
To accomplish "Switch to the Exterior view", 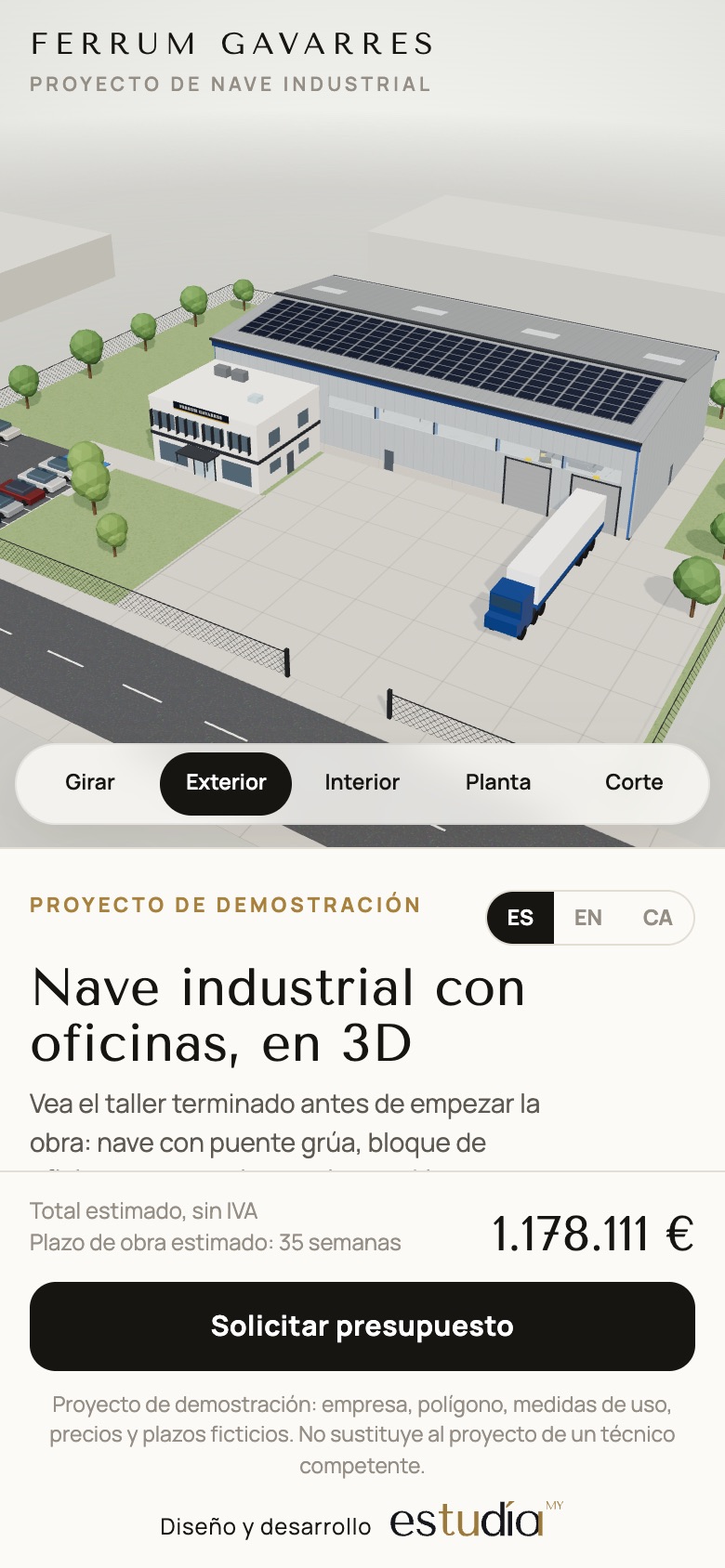I will click(x=226, y=783).
